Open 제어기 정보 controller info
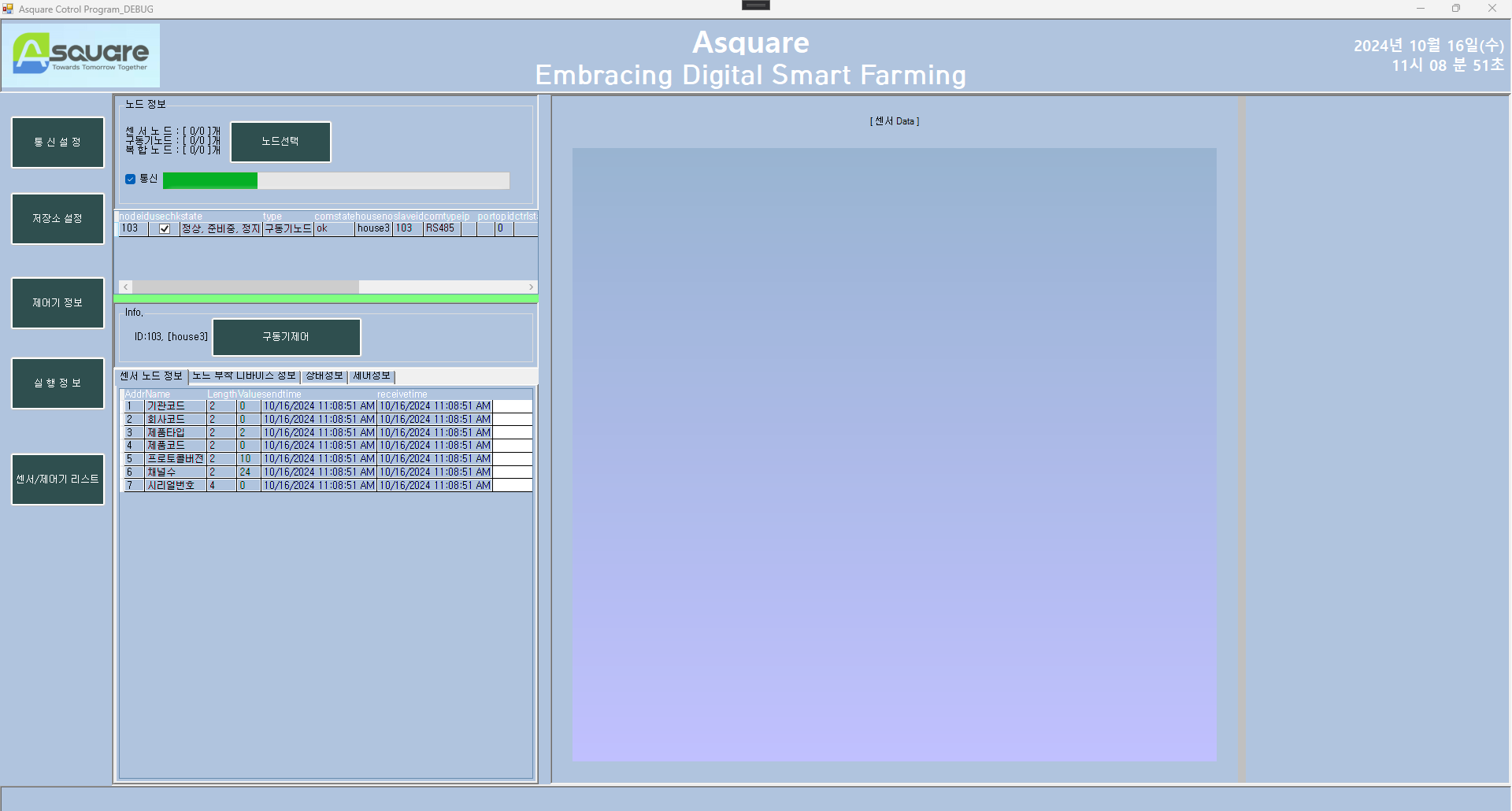1512x811 pixels. 57,303
